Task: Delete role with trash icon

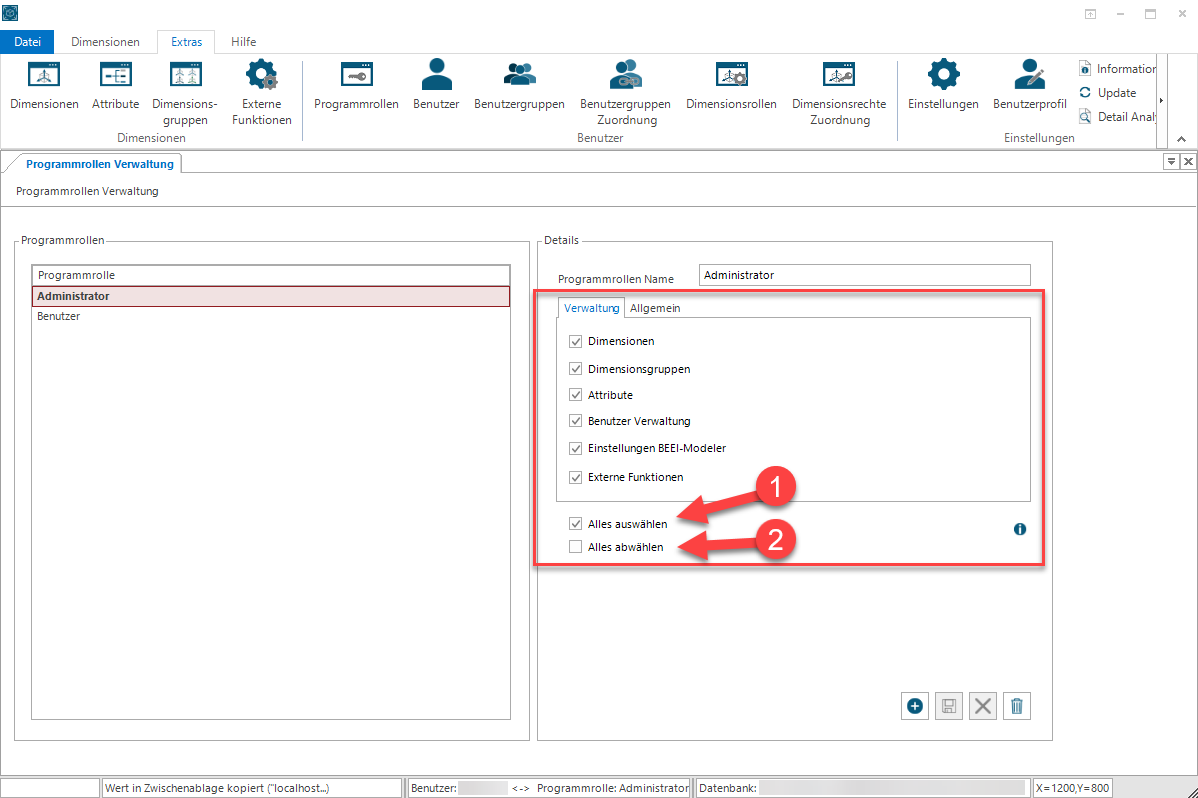Action: point(1017,706)
